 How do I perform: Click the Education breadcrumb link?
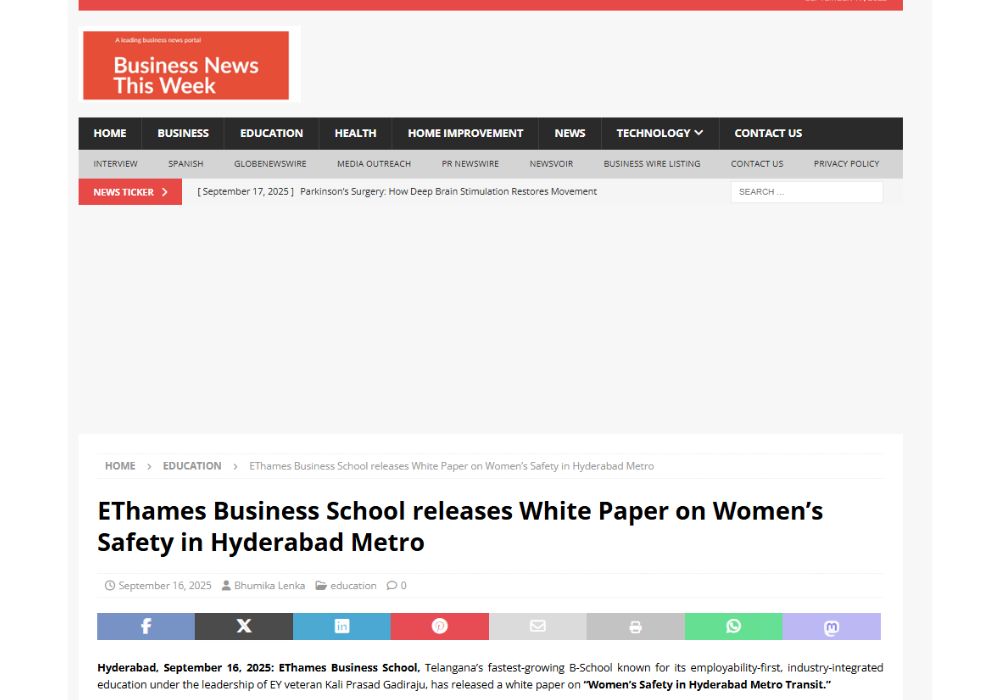[x=192, y=466]
